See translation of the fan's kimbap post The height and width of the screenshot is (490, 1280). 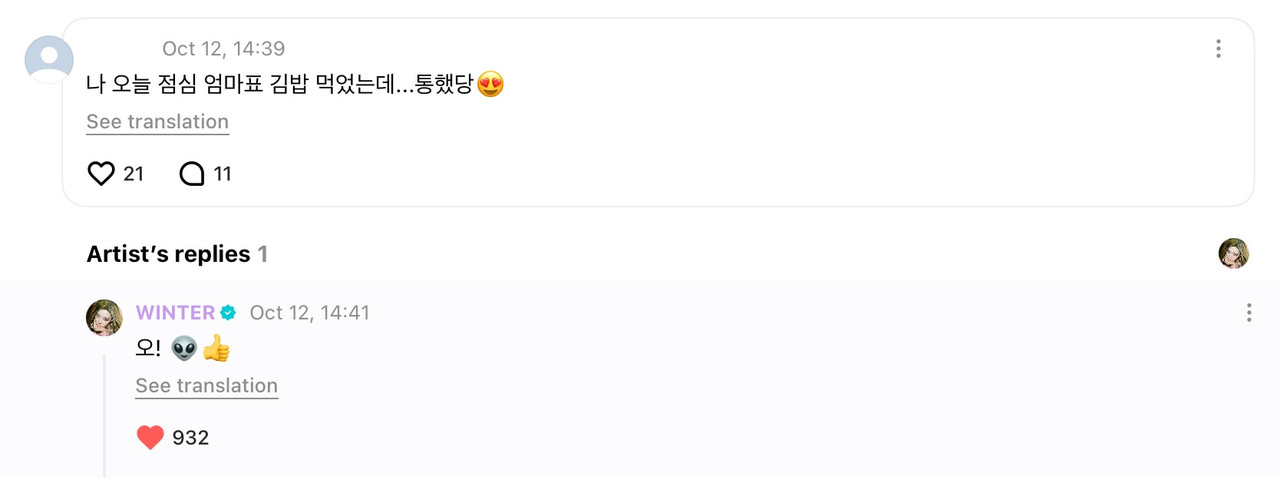(x=157, y=122)
